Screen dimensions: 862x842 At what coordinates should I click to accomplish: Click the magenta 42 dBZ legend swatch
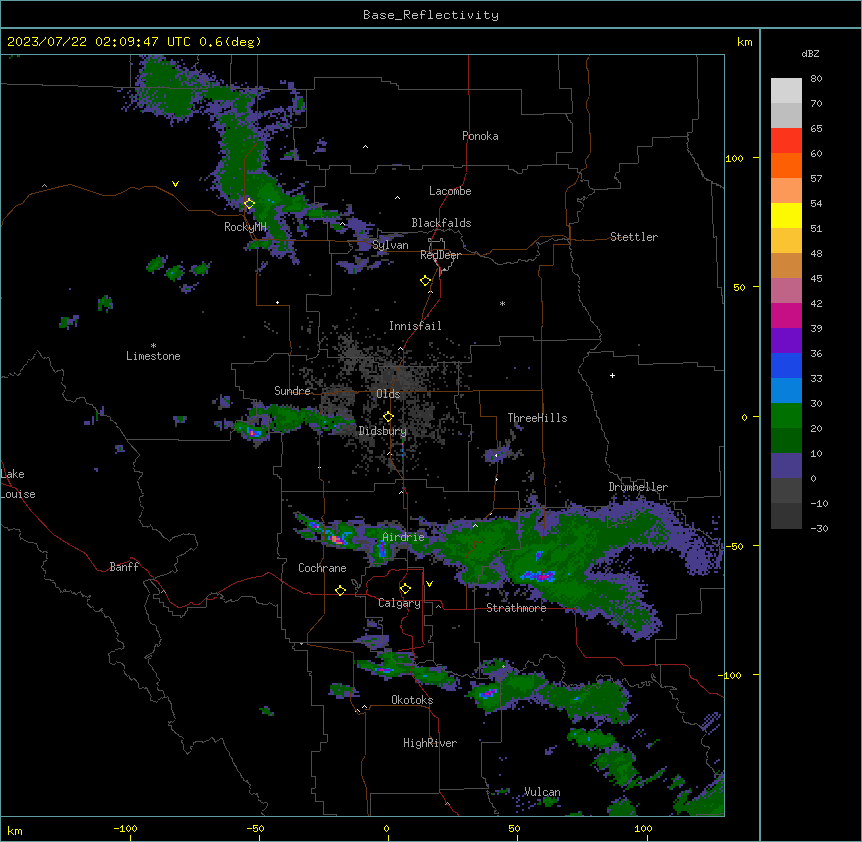[x=786, y=315]
